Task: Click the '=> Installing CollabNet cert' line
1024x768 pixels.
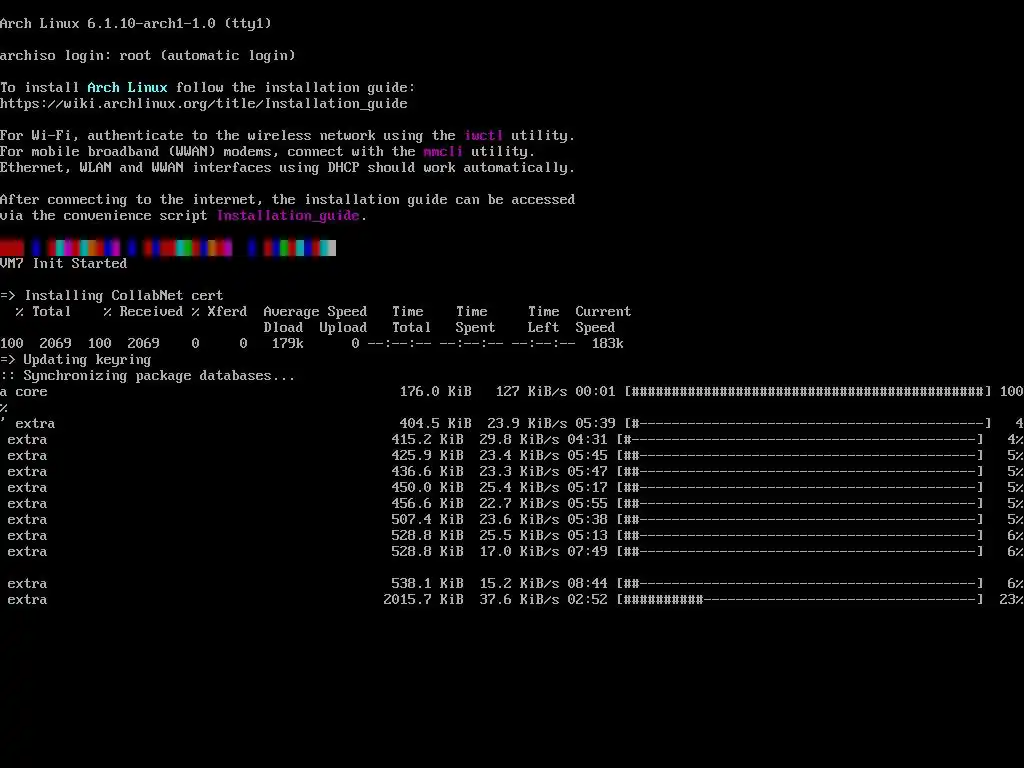Action: pyautogui.click(x=112, y=295)
